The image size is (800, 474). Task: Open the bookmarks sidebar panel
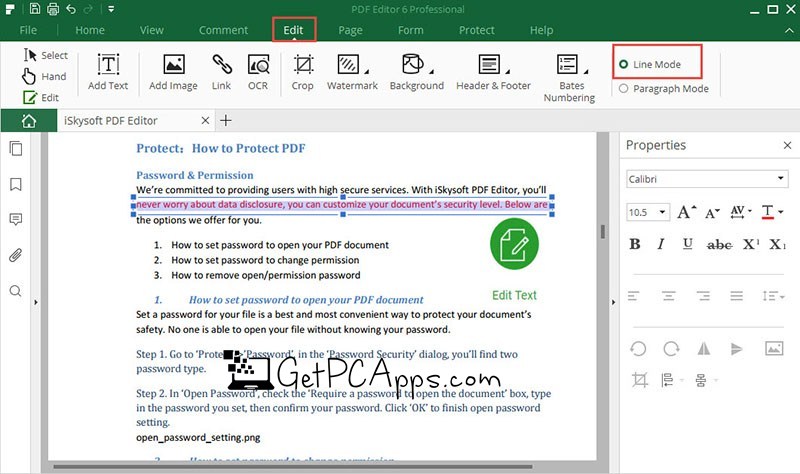tap(16, 184)
